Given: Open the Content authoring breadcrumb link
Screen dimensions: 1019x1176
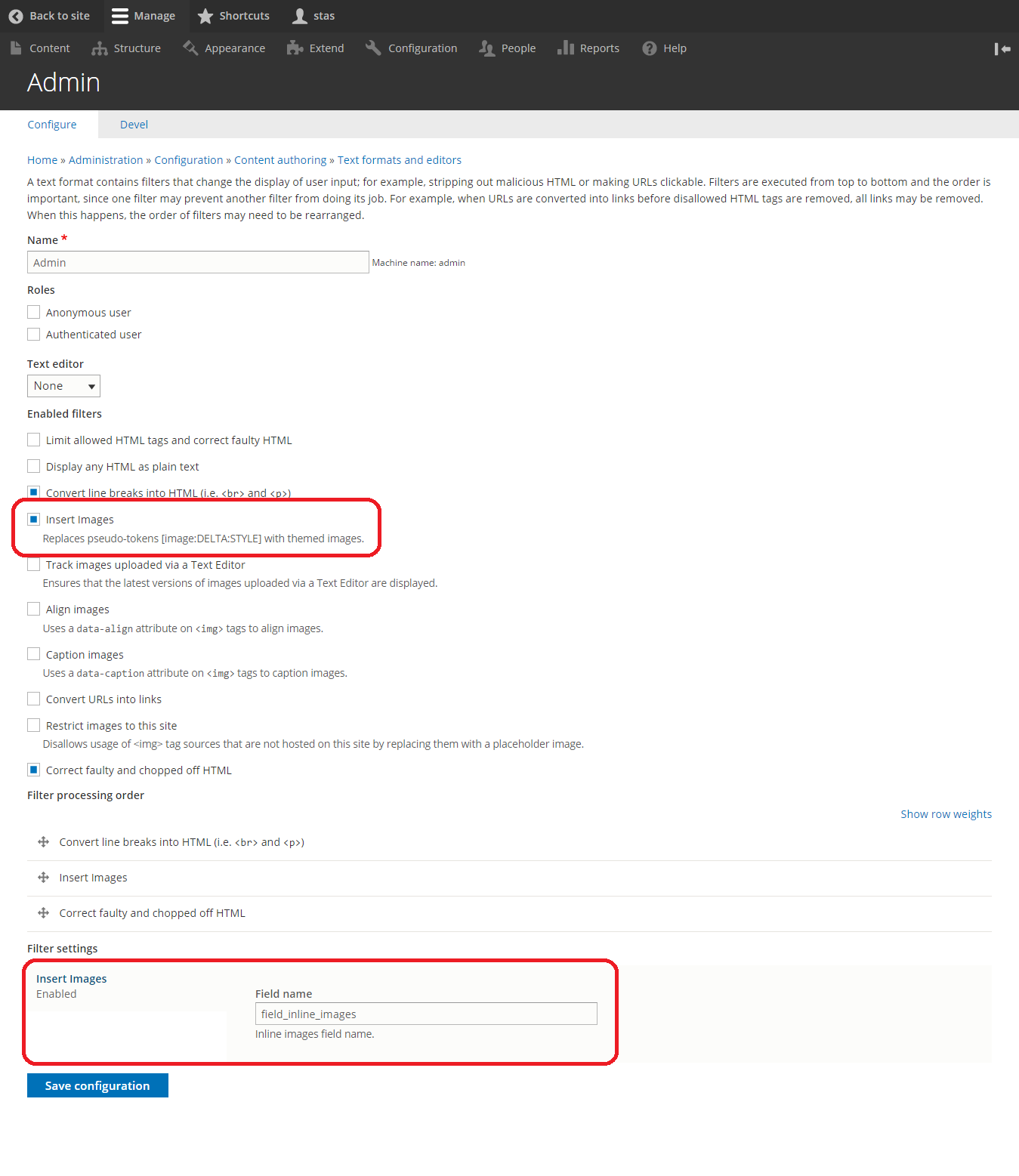Looking at the screenshot, I should coord(280,160).
